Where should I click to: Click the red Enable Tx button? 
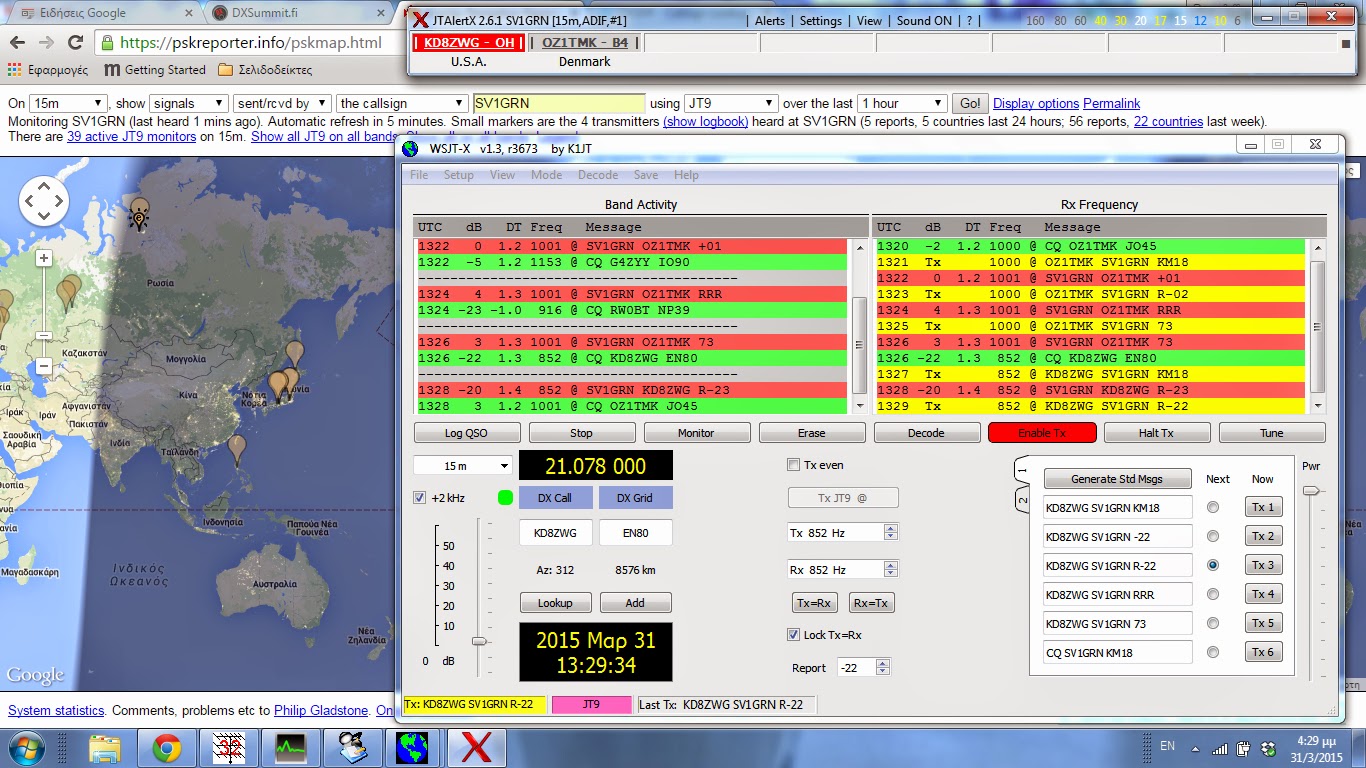point(1042,432)
